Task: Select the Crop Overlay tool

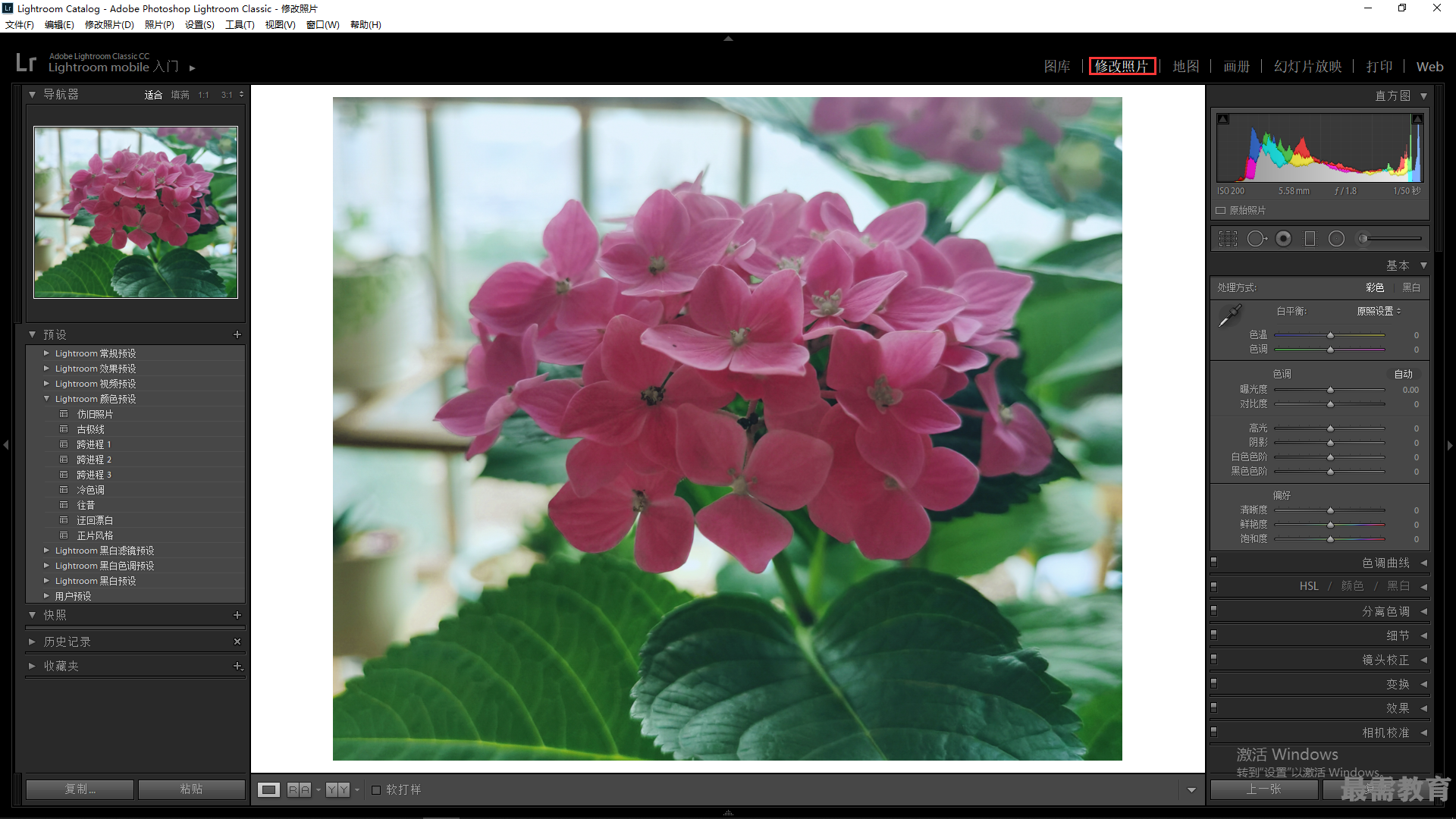Action: click(1228, 239)
